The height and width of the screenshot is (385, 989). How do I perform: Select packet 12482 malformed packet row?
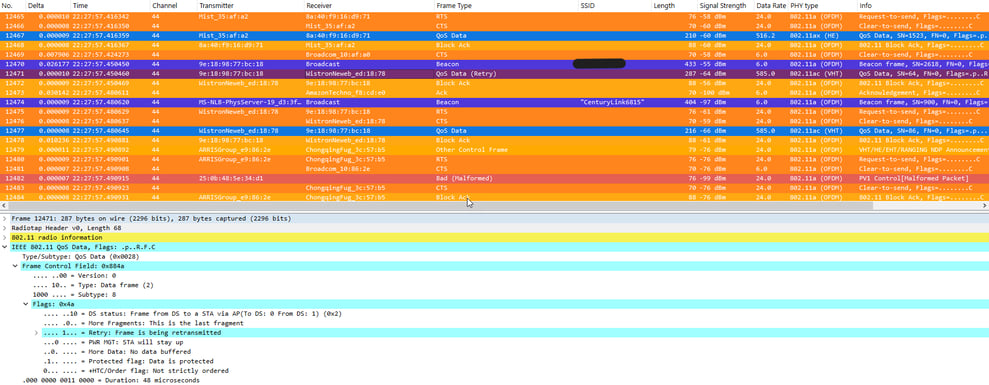494,179
